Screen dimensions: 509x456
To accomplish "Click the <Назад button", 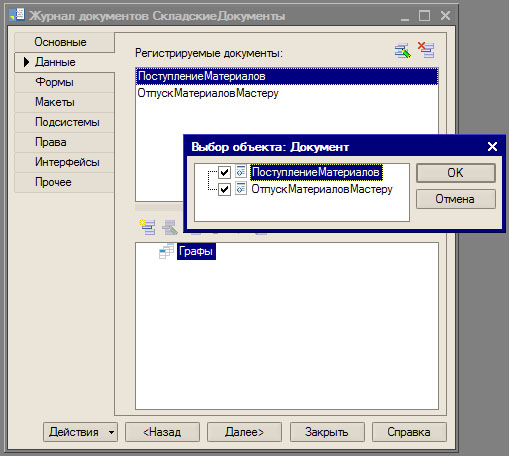I will (x=162, y=432).
